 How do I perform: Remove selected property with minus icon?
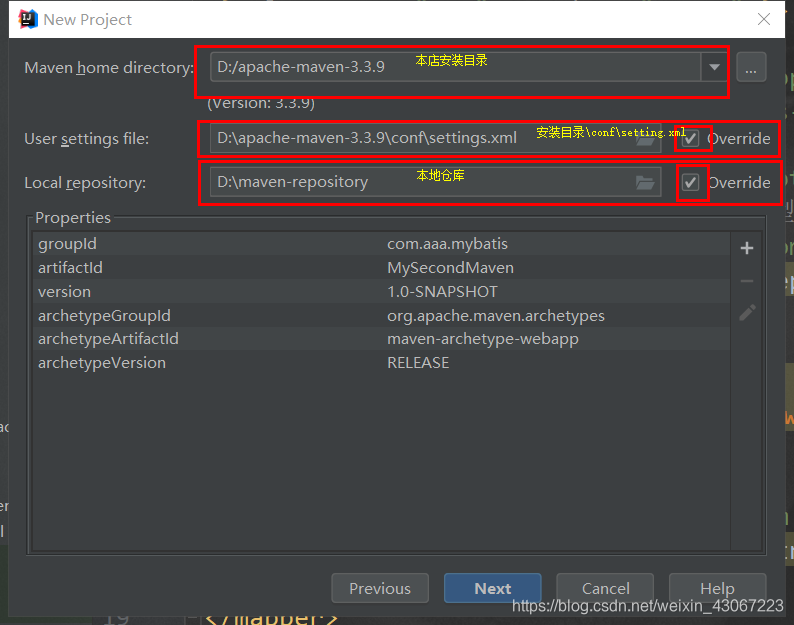click(747, 281)
